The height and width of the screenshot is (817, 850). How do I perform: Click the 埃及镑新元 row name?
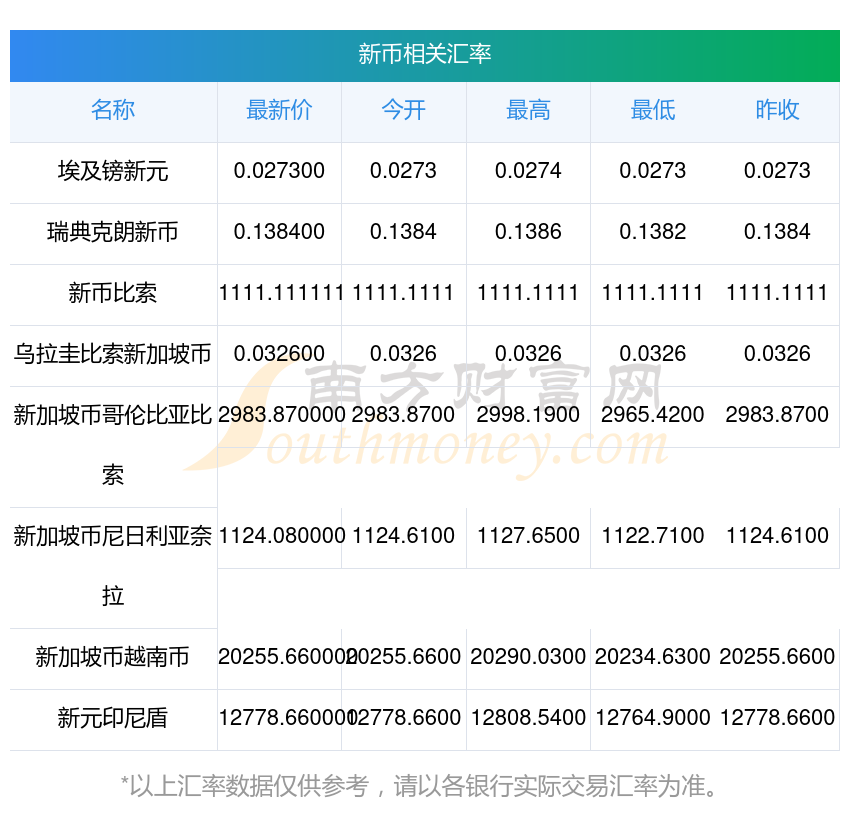(113, 172)
